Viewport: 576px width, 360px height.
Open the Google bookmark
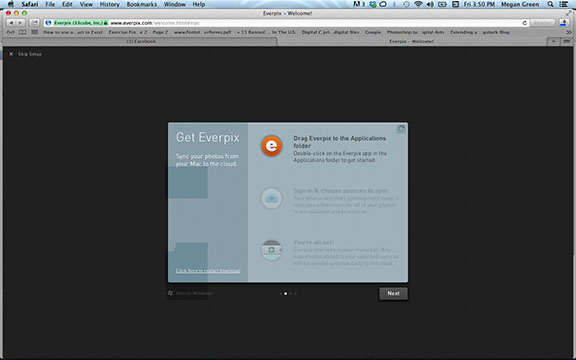[373, 32]
